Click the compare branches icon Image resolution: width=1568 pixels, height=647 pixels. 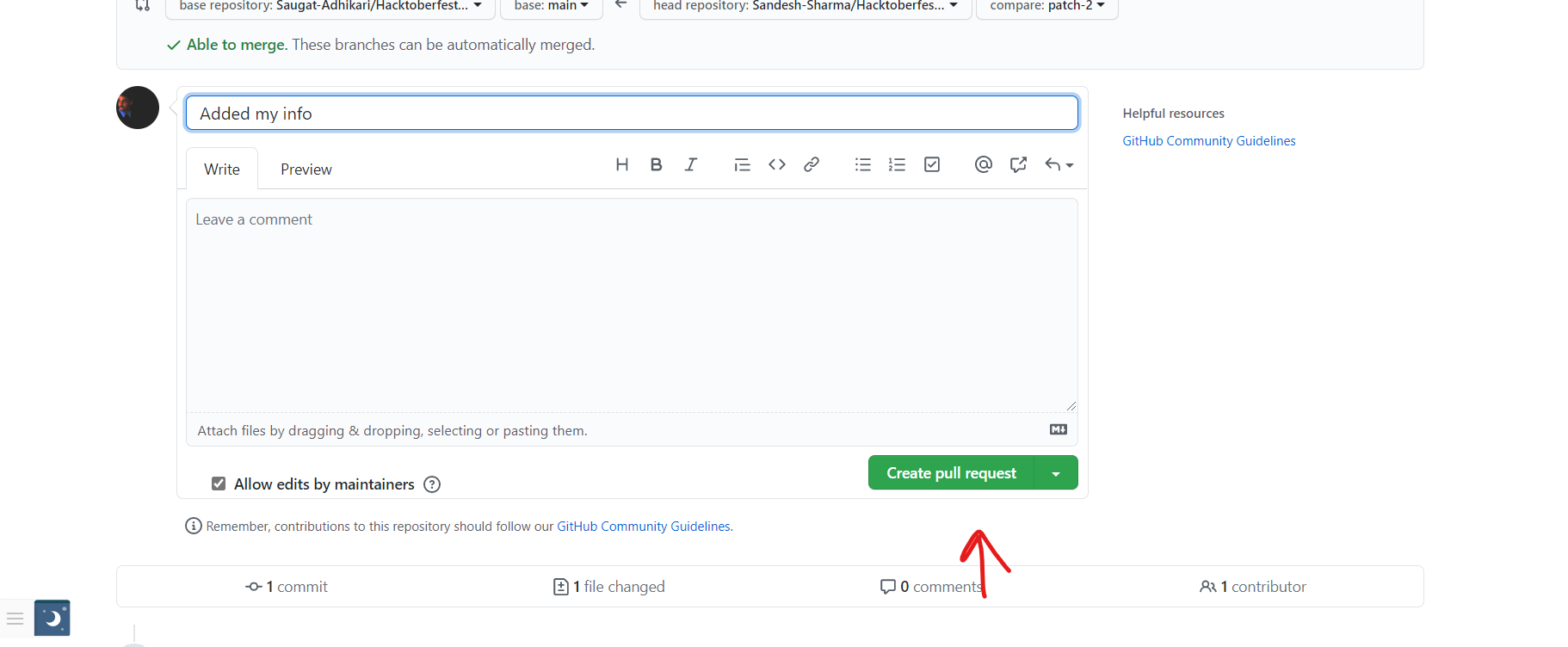[143, 5]
